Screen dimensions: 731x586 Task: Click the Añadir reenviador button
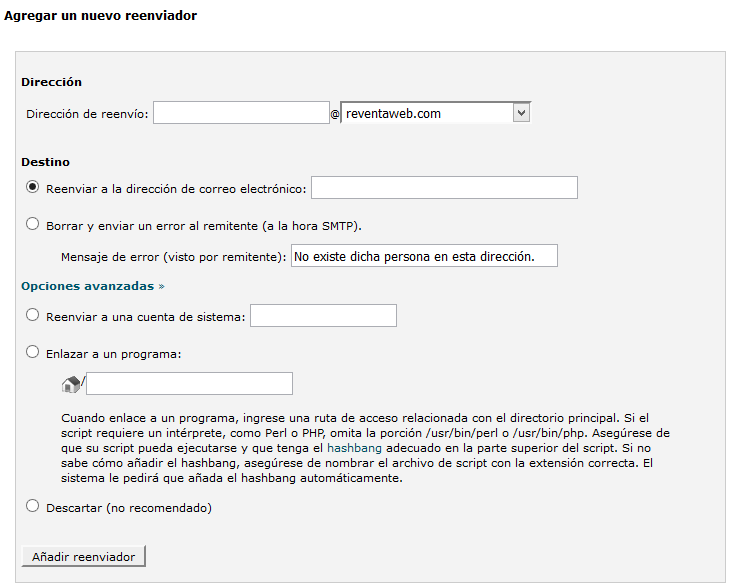click(x=84, y=556)
